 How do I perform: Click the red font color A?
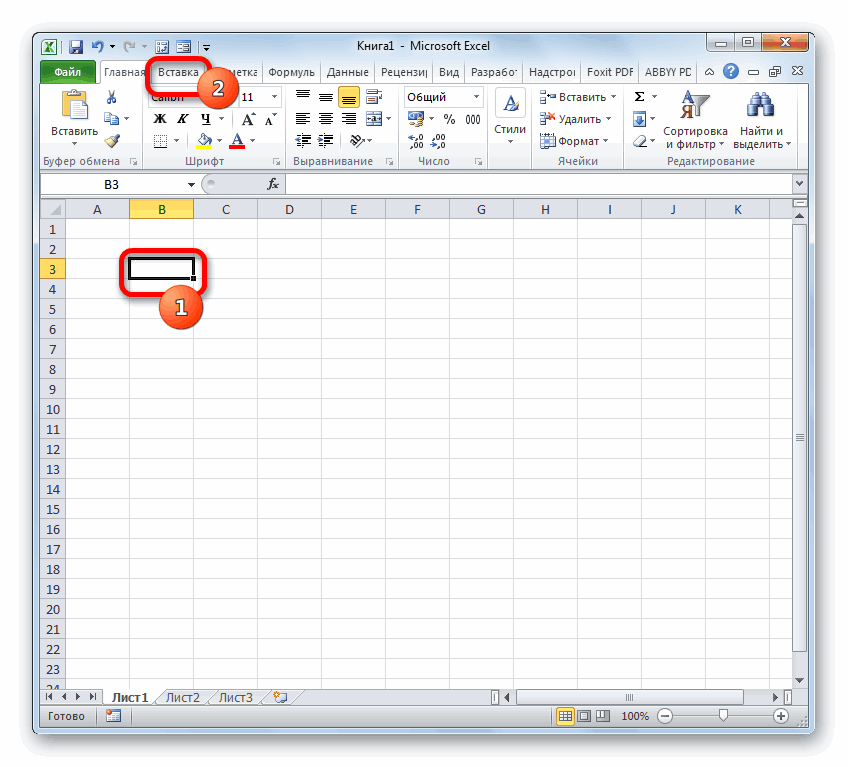pyautogui.click(x=237, y=141)
